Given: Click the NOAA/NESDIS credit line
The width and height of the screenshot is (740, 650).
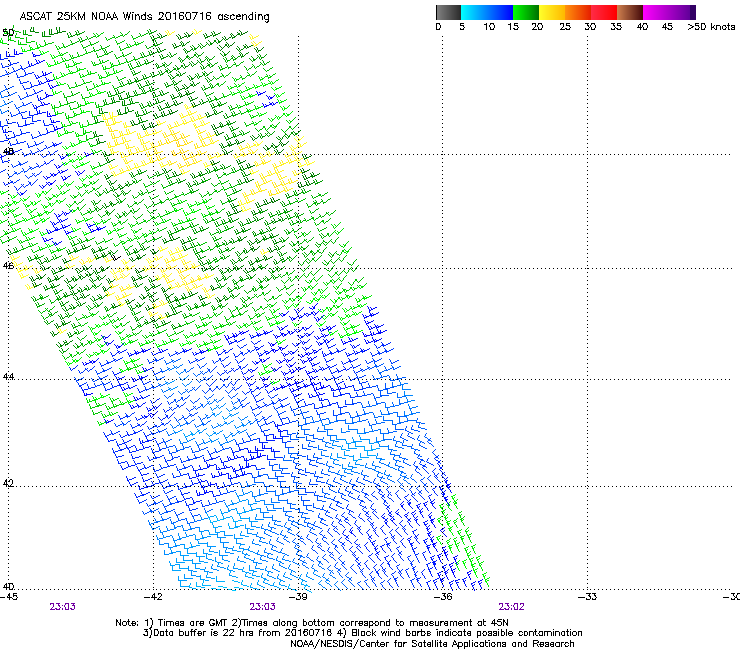Looking at the screenshot, I should pyautogui.click(x=432, y=644).
